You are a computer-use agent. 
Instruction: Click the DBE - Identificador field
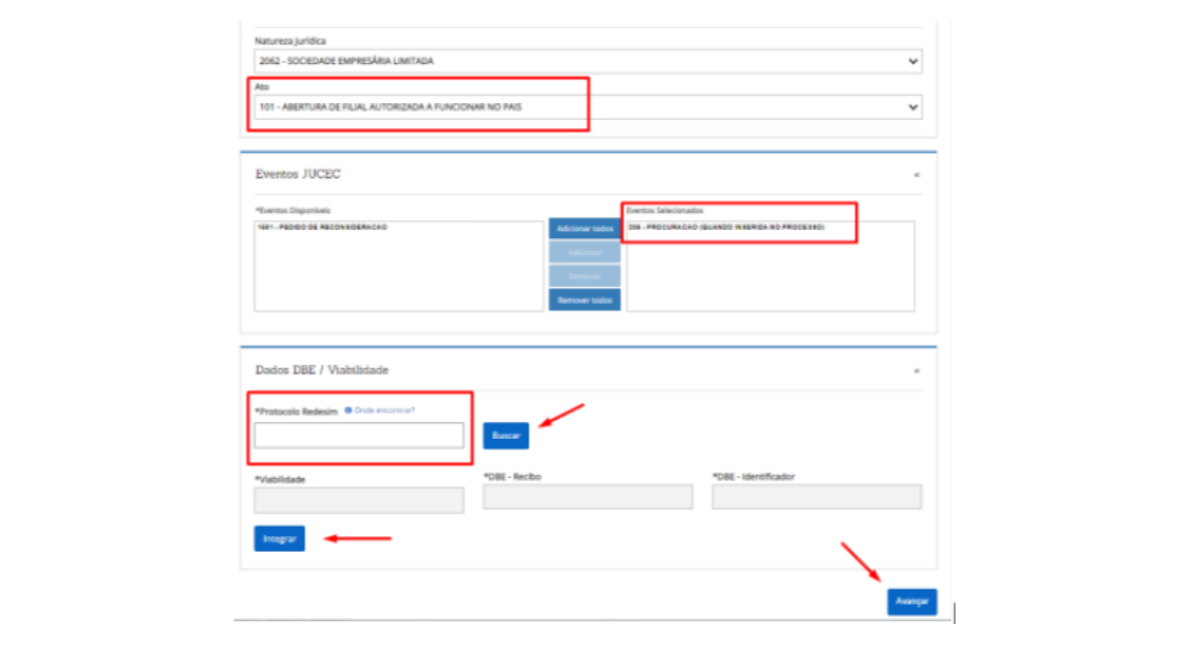tap(816, 497)
